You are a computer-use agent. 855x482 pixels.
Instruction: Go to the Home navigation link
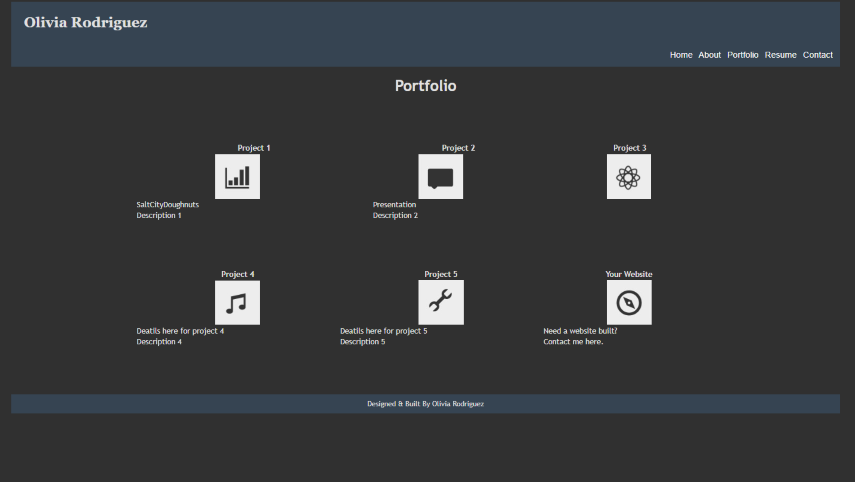[x=681, y=55]
